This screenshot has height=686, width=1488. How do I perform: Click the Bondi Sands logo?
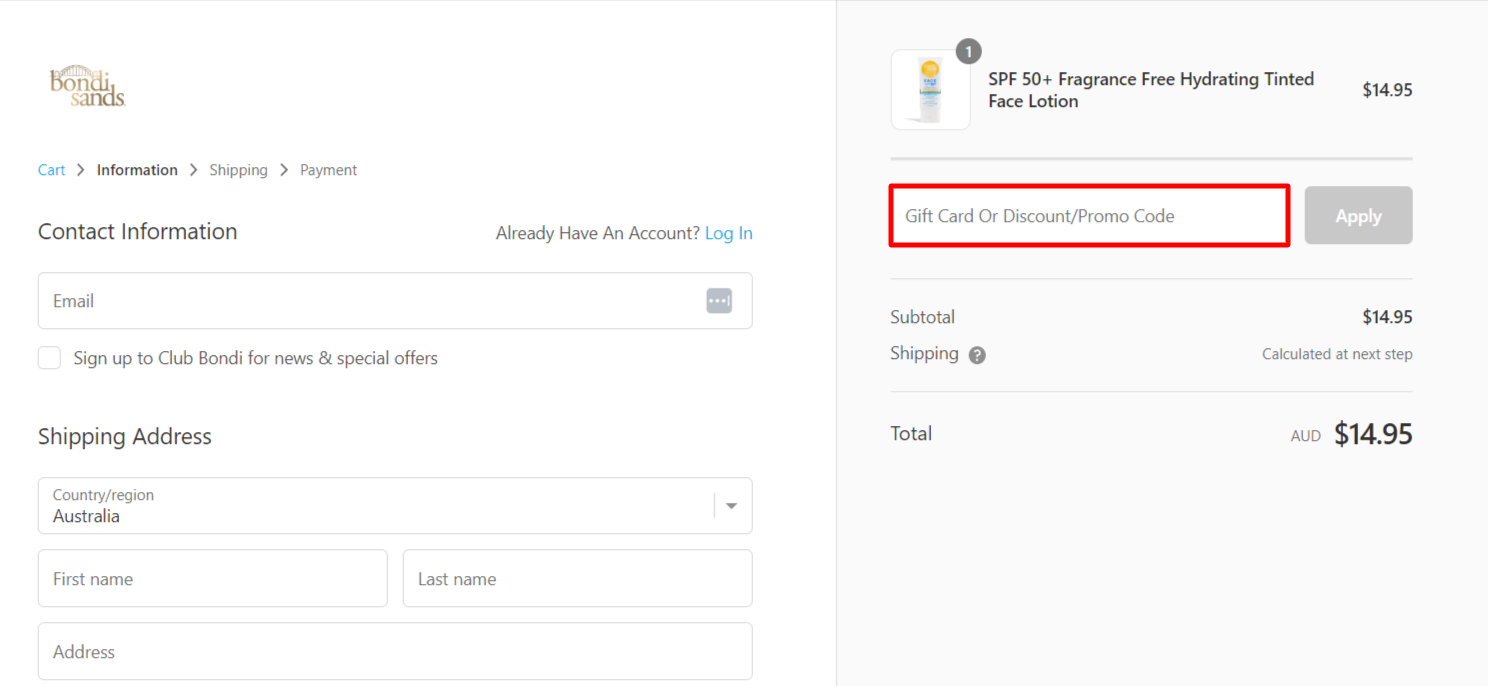(x=88, y=87)
